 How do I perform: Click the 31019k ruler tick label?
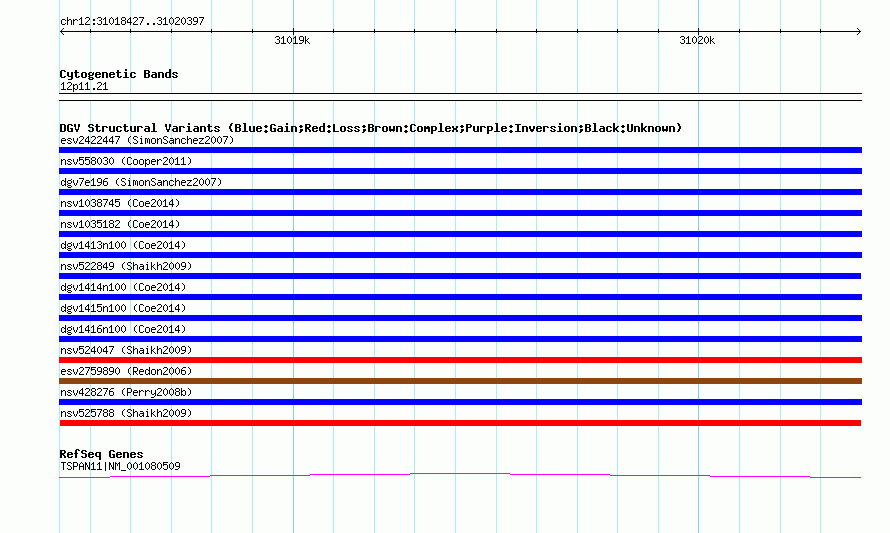292,40
